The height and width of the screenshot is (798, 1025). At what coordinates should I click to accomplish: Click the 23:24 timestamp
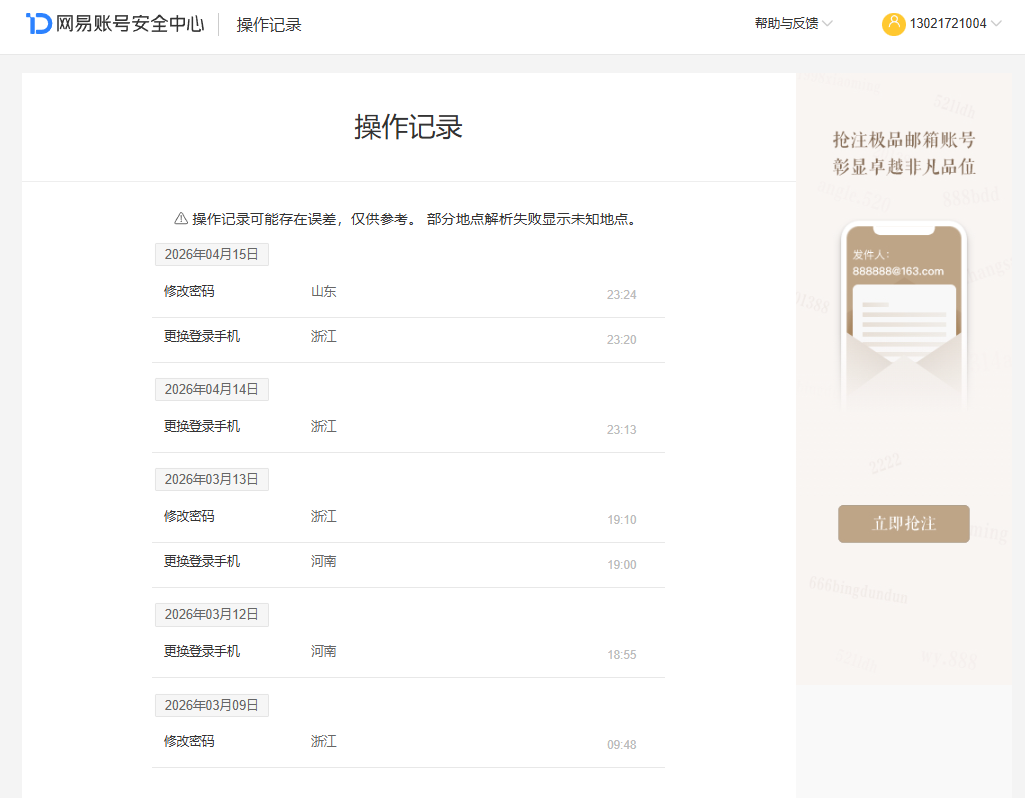tap(622, 295)
